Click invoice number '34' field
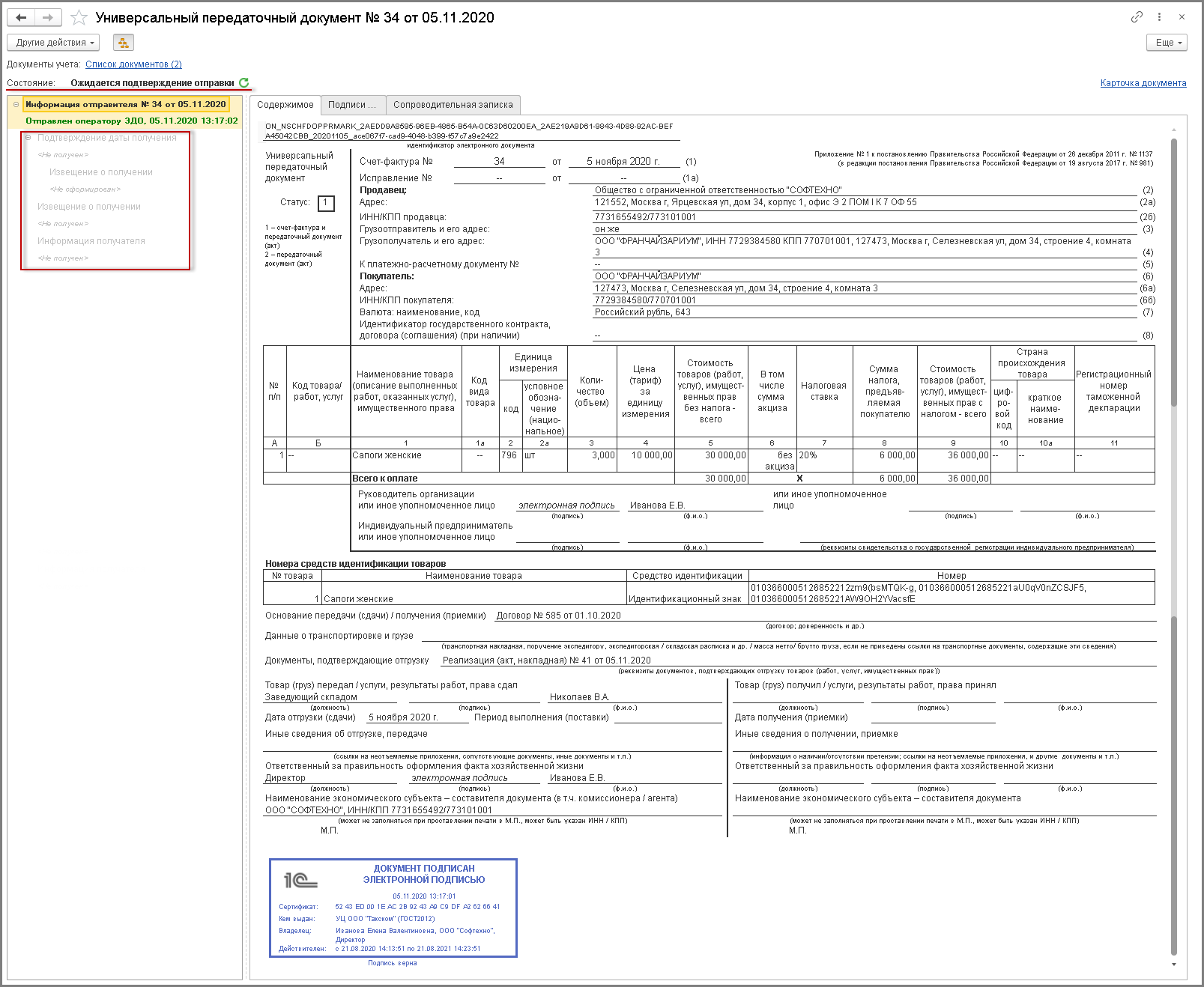1204x987 pixels. pyautogui.click(x=499, y=161)
